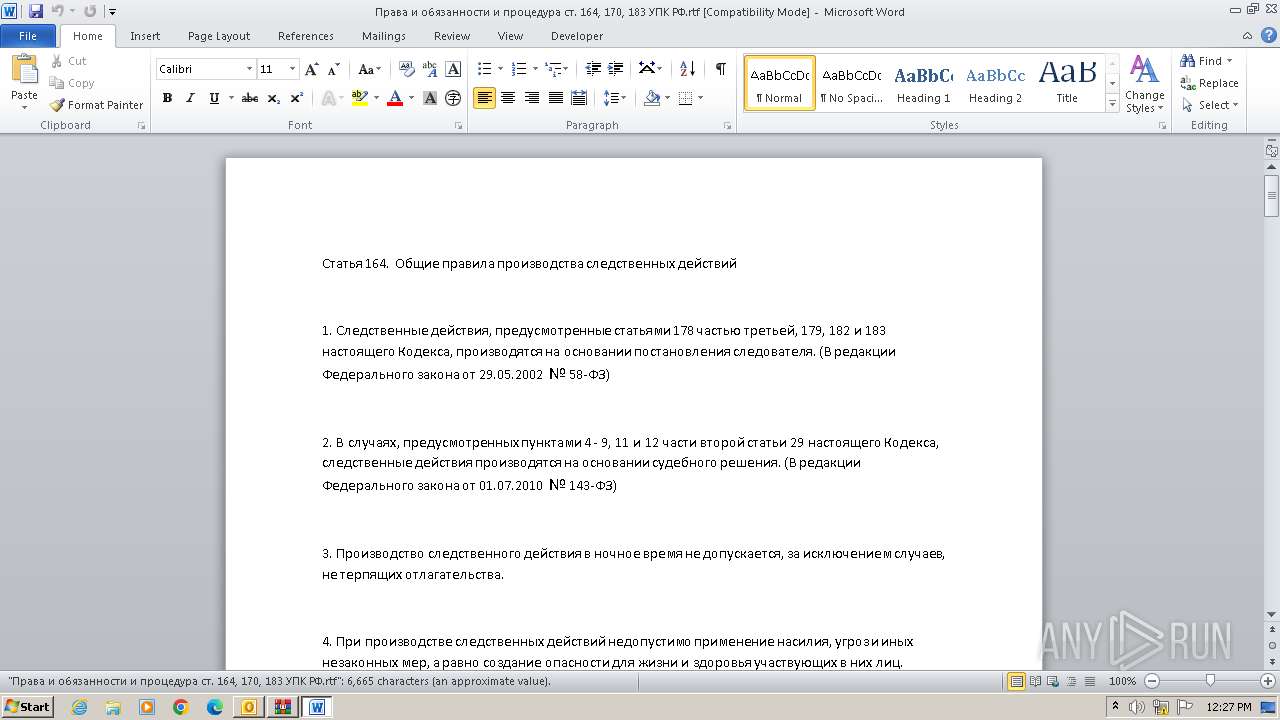
Task: Click Grow Font icon
Action: [312, 69]
